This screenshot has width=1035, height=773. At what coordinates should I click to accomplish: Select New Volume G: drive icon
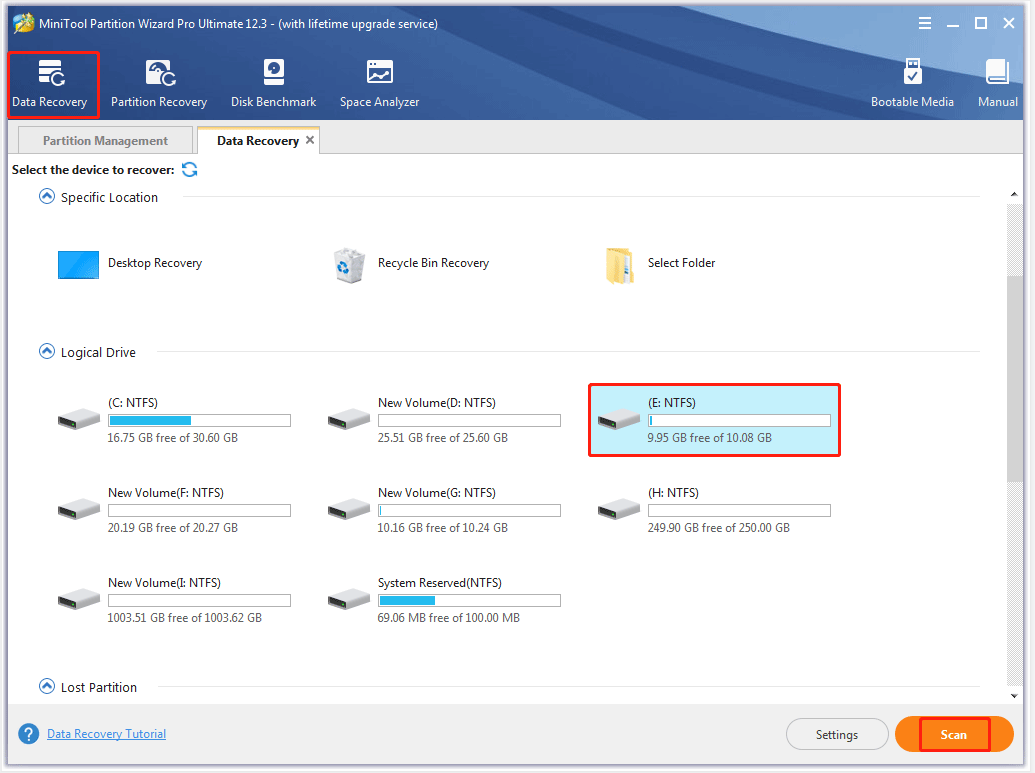pos(349,509)
